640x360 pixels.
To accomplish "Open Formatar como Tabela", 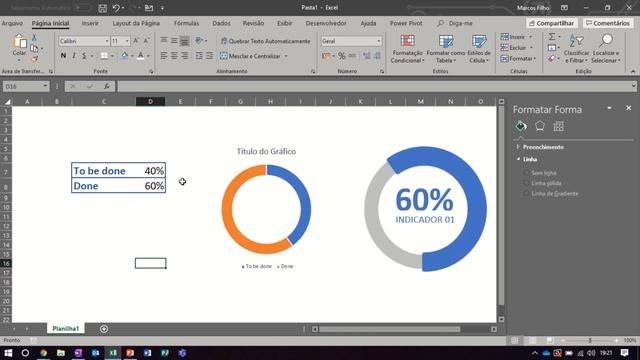I will [446, 49].
